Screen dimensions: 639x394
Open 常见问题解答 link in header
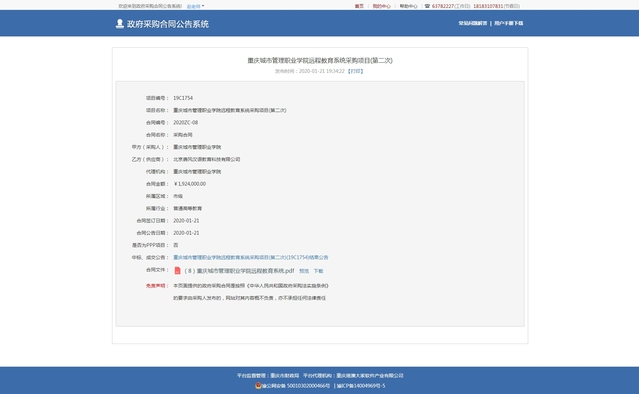pos(473,23)
